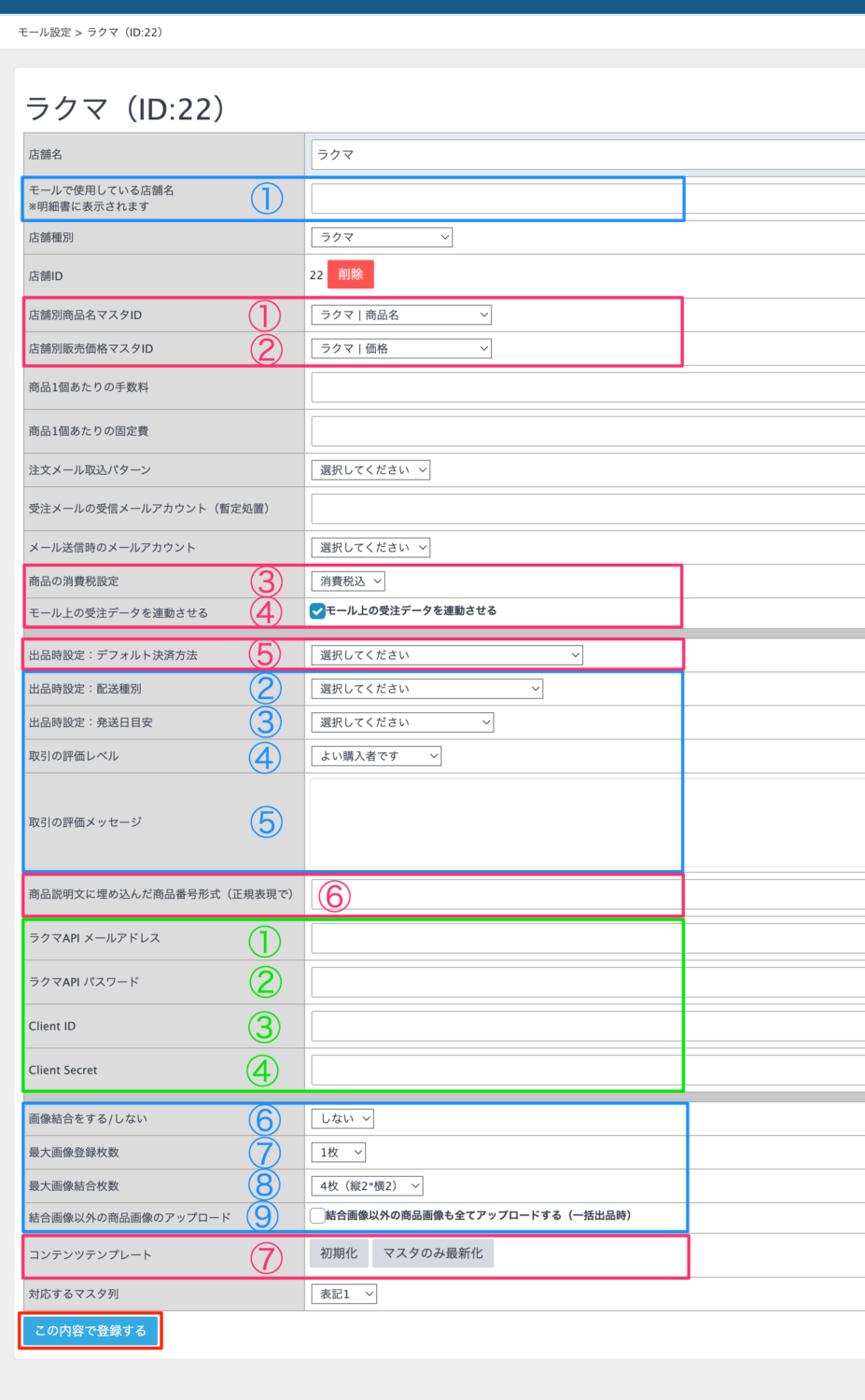Click the Client Secret input field

click(588, 1071)
